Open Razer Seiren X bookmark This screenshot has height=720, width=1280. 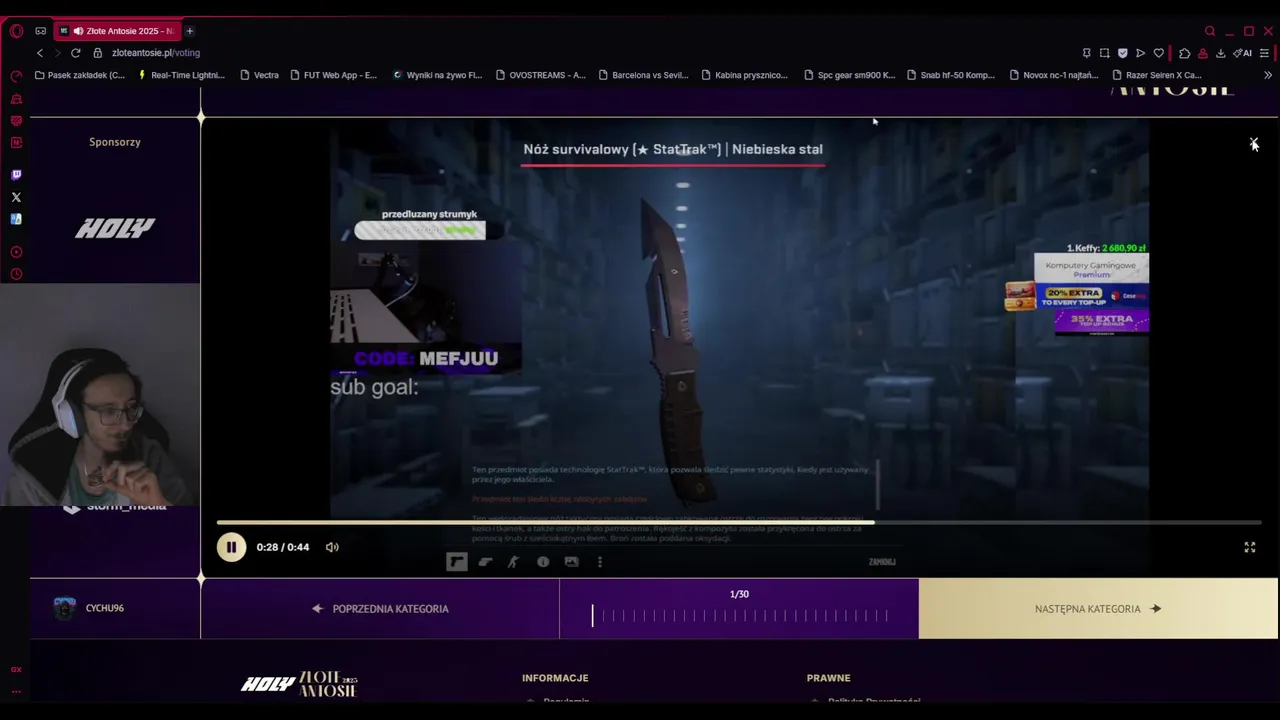1157,75
